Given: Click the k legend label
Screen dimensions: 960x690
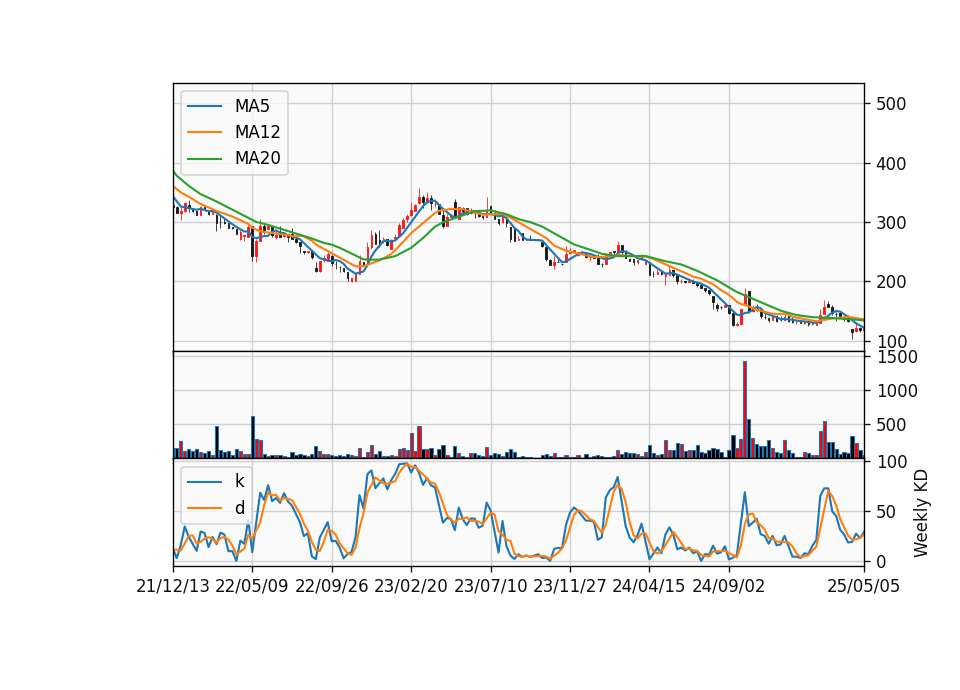Looking at the screenshot, I should [x=239, y=481].
